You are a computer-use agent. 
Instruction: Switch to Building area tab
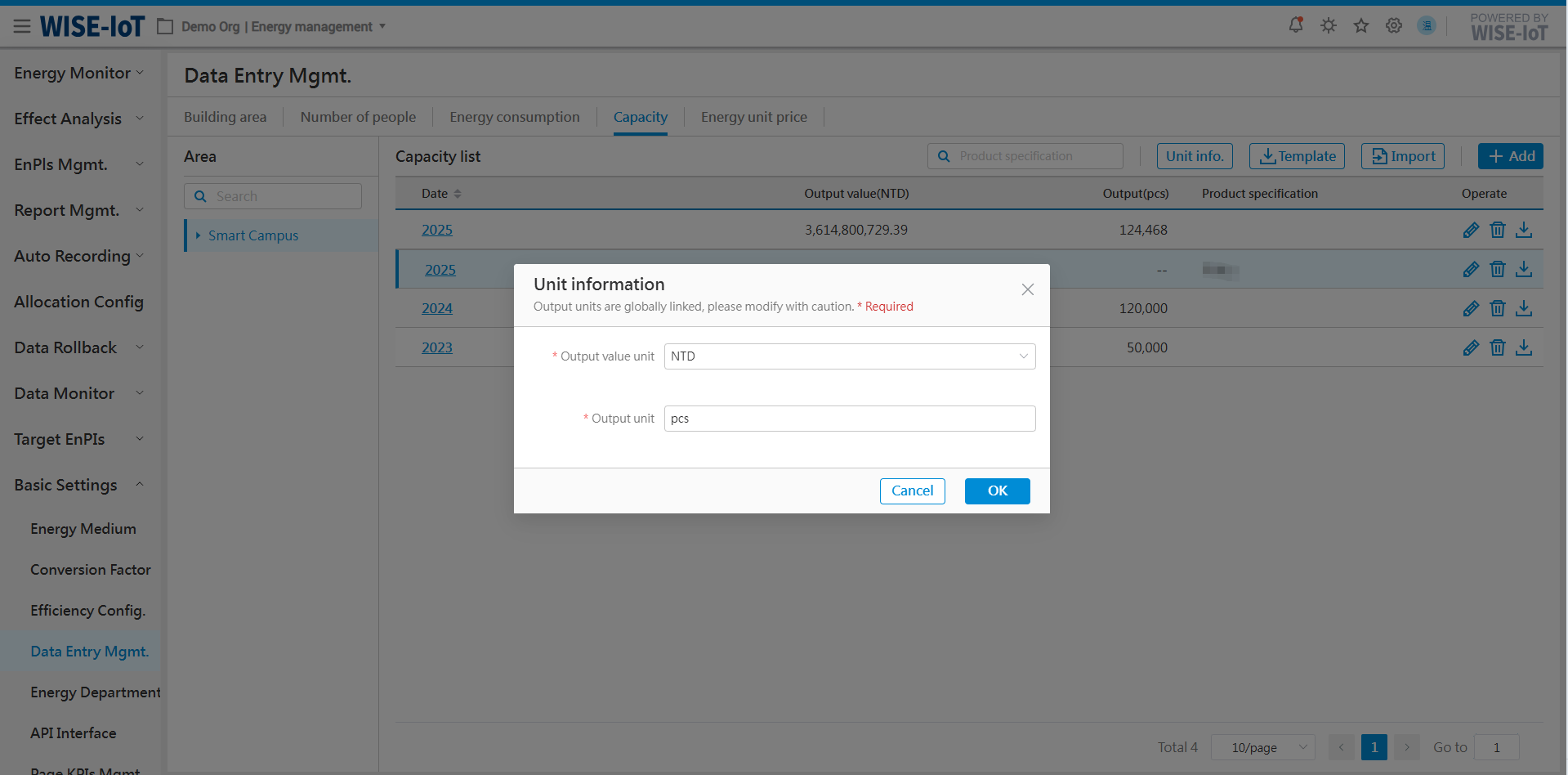point(225,117)
